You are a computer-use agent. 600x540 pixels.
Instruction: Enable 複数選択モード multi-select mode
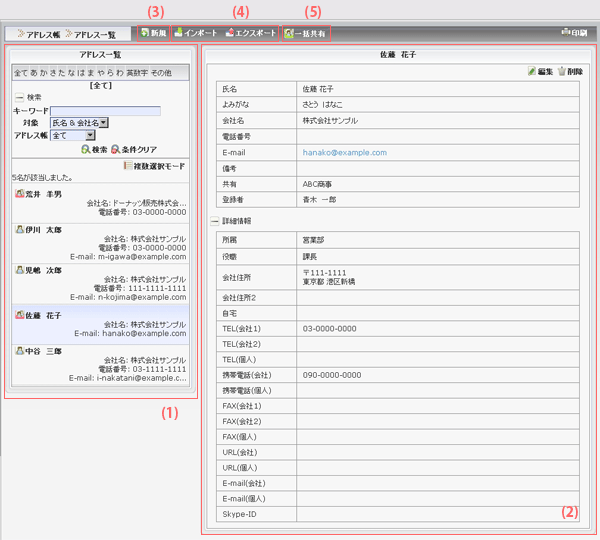click(154, 166)
